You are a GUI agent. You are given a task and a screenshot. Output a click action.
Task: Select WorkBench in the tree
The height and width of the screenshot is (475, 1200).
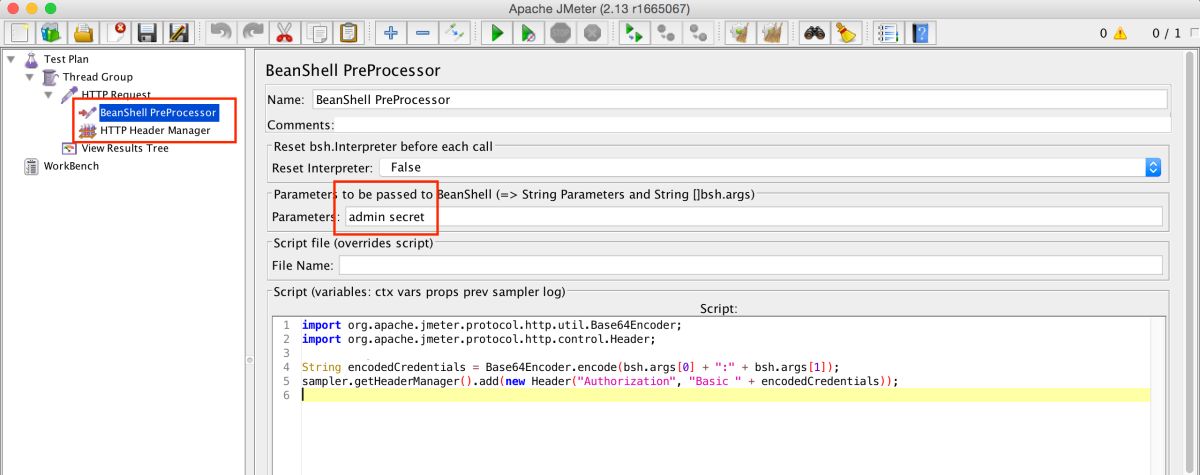(x=71, y=167)
